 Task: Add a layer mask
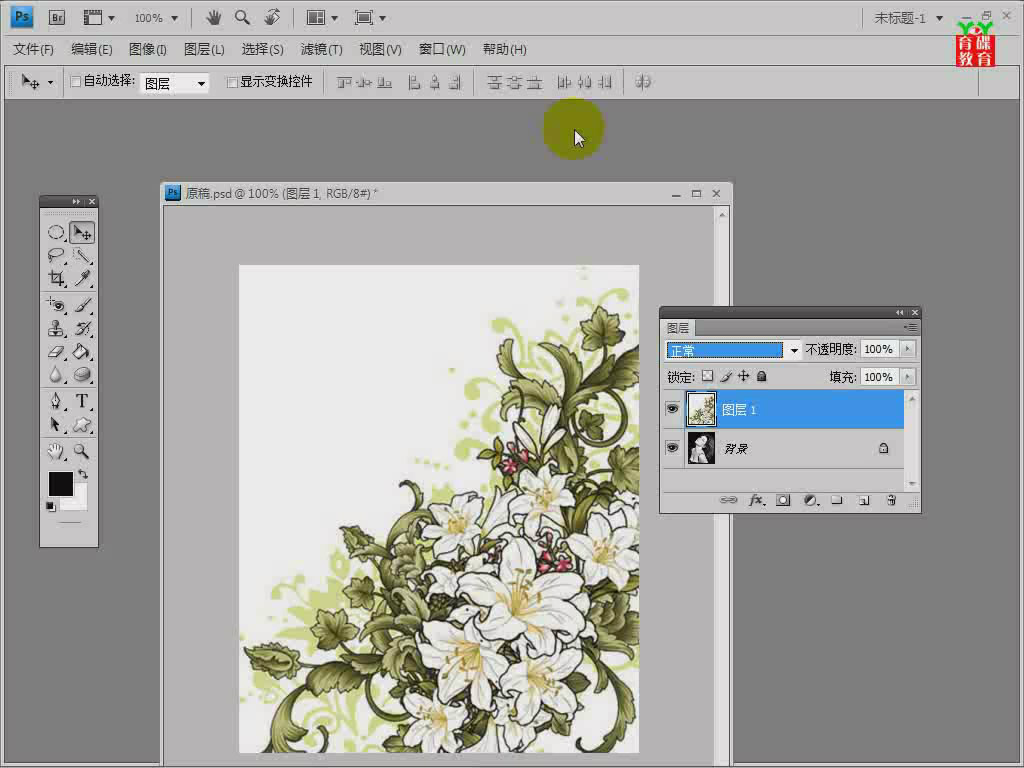(783, 500)
